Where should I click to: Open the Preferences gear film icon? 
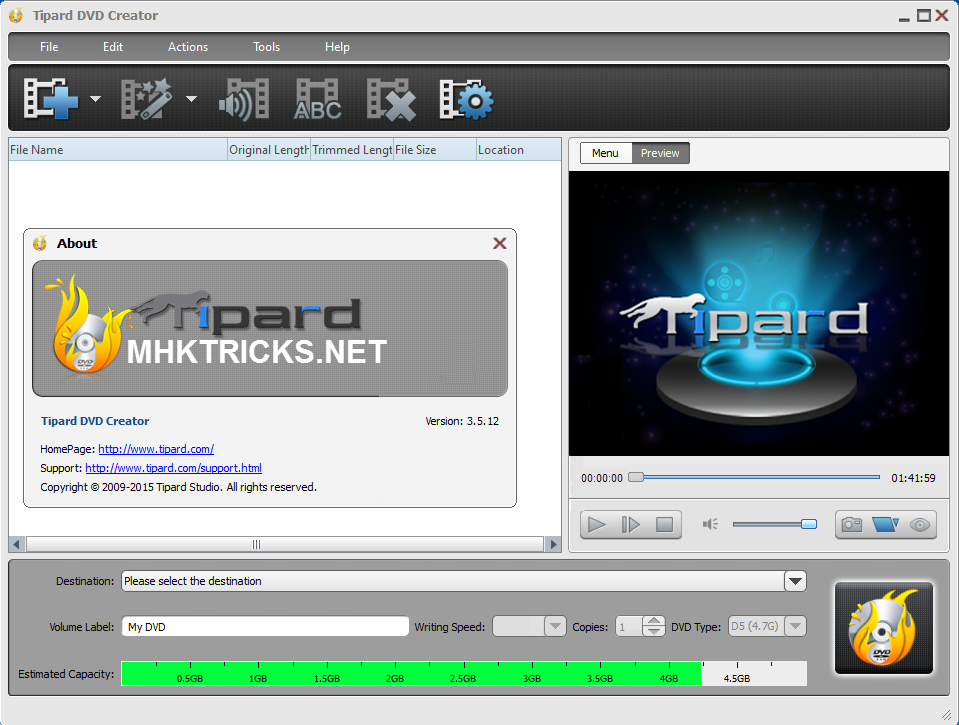point(467,99)
